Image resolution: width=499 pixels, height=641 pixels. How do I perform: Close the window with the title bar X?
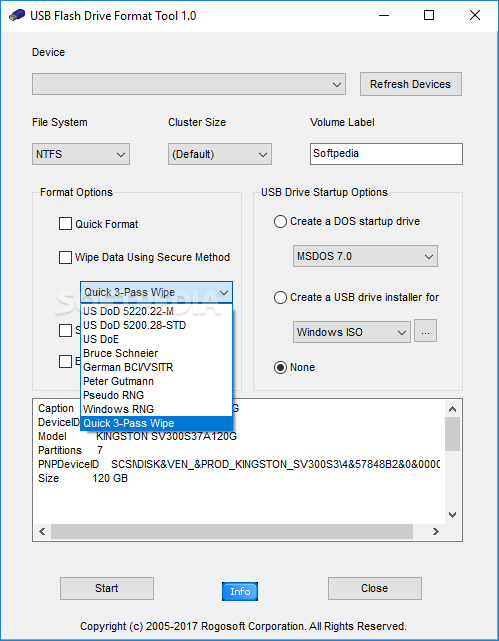point(475,16)
